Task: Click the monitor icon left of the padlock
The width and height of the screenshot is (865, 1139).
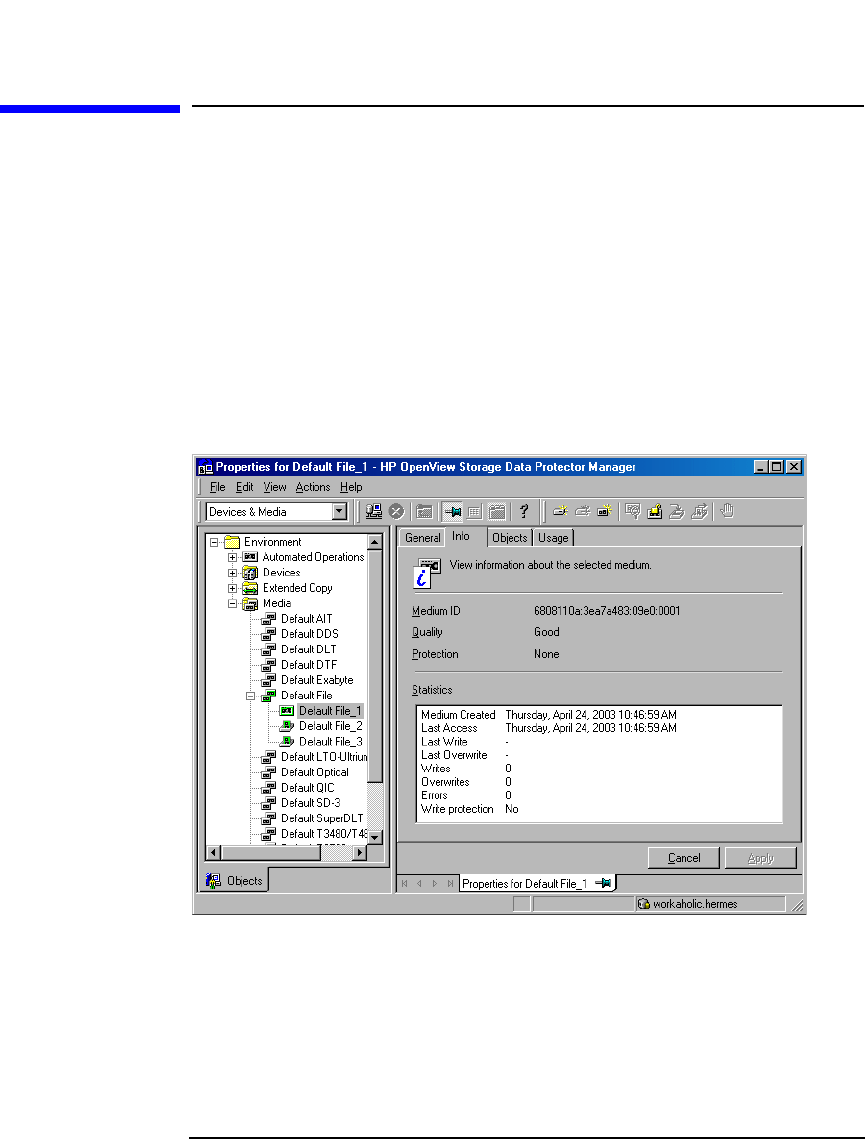Action: (633, 511)
